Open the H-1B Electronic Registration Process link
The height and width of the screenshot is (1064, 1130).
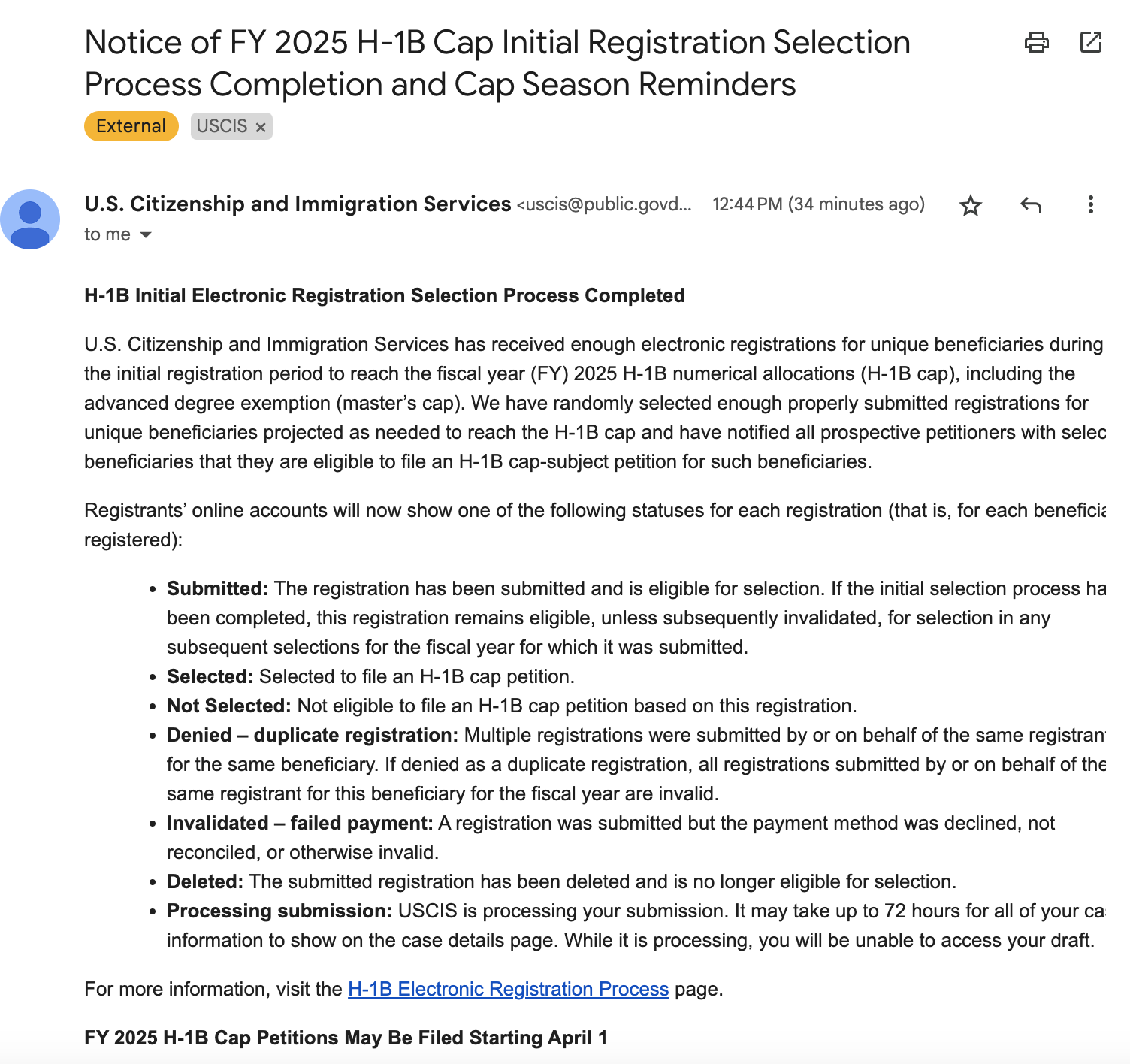click(x=507, y=989)
